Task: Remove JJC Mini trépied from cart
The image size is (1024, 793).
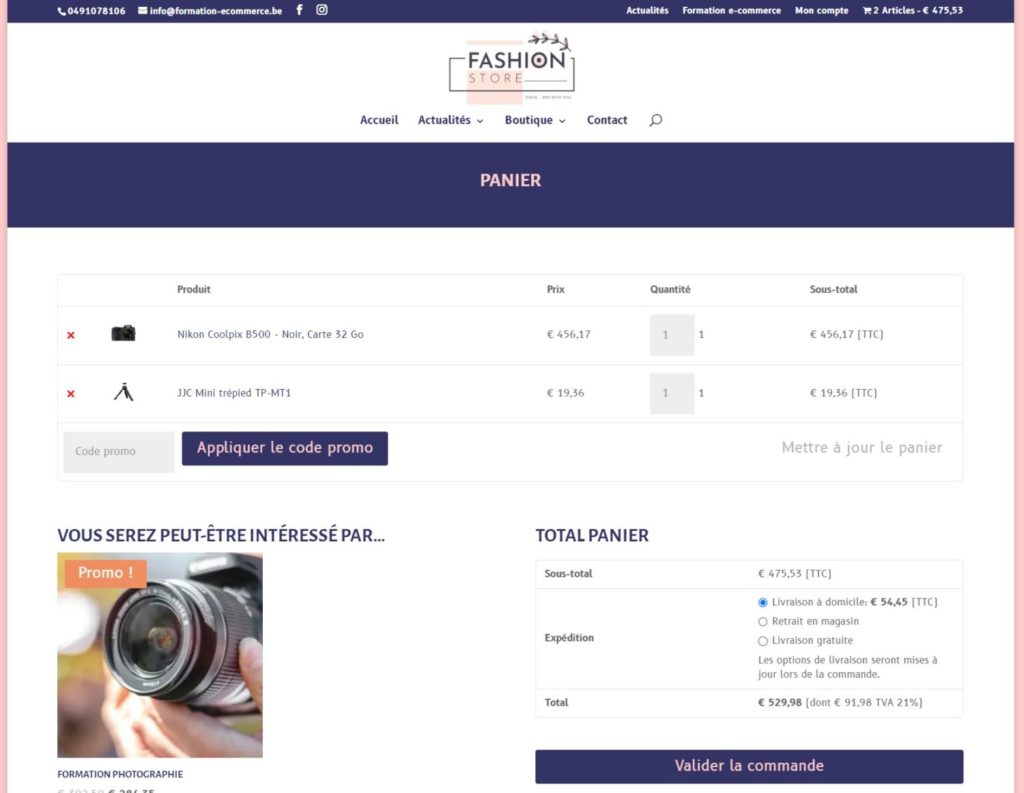Action: [71, 394]
